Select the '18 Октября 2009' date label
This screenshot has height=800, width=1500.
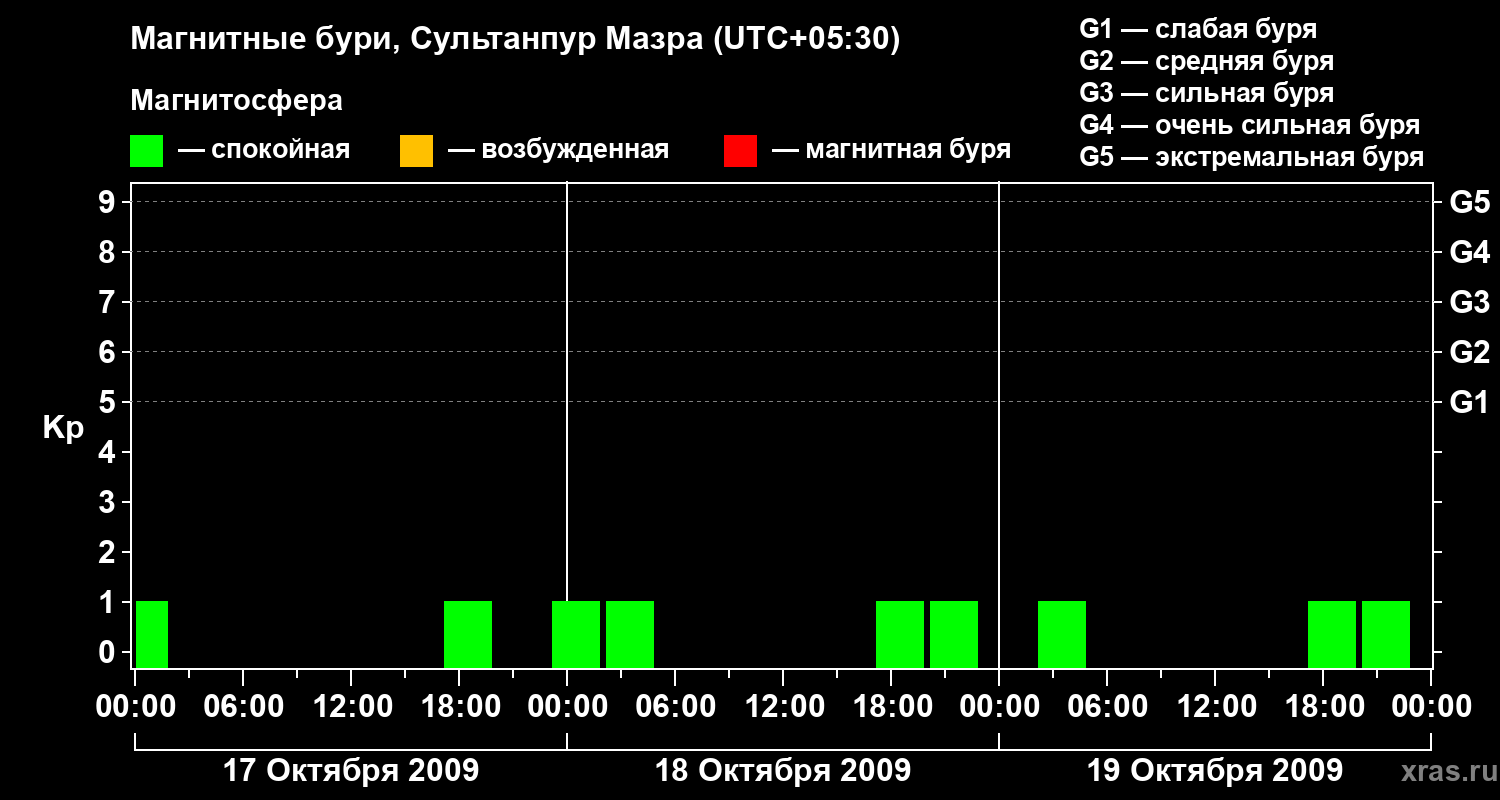782,771
